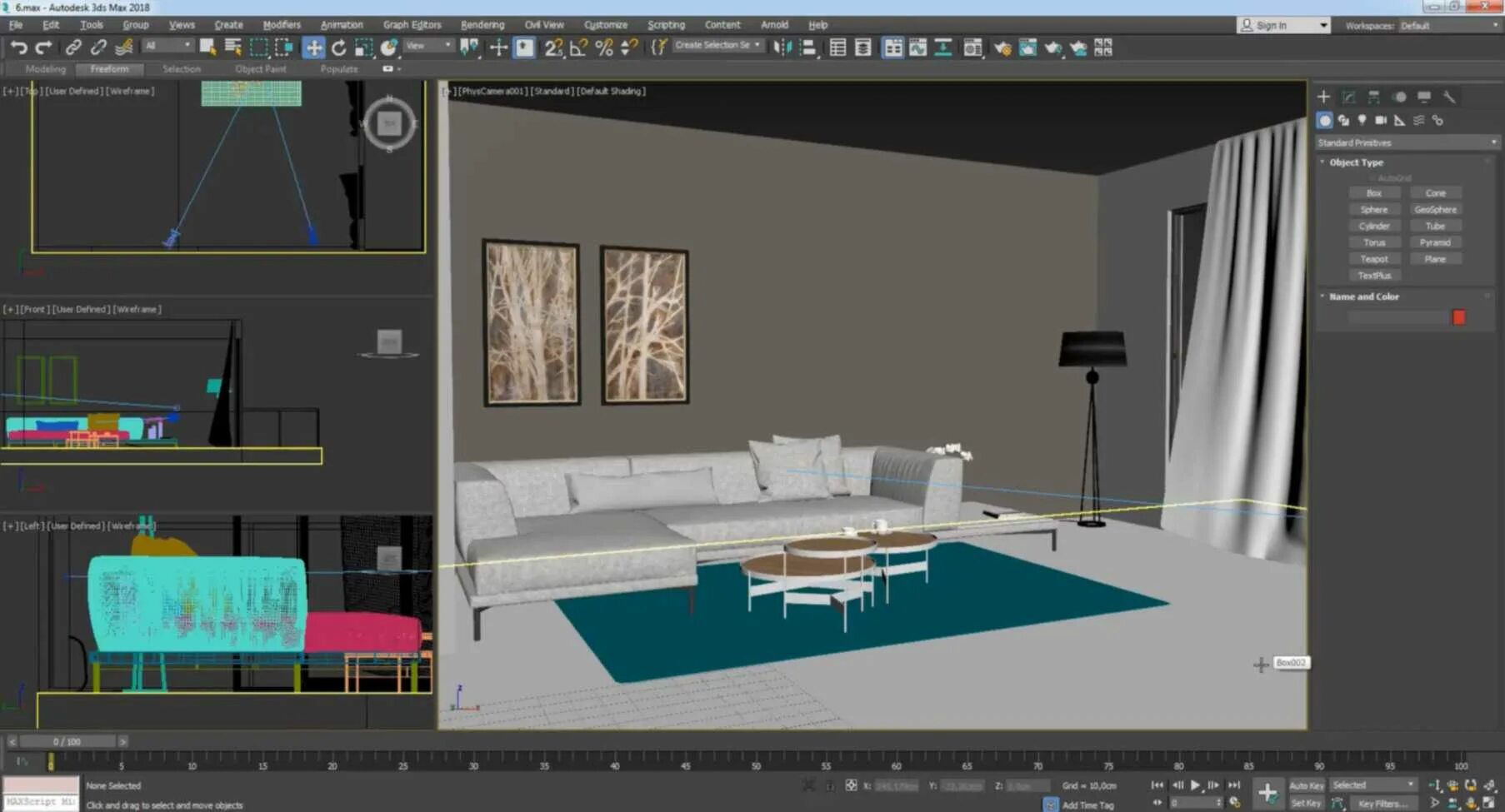
Task: Switch to the Populate ribbon tab
Action: click(x=338, y=69)
